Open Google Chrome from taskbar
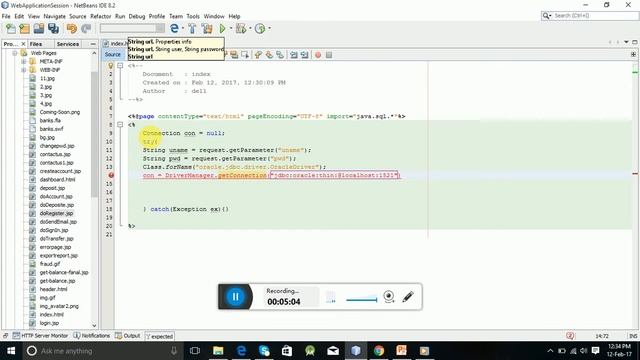640x360 pixels. click(x=379, y=351)
